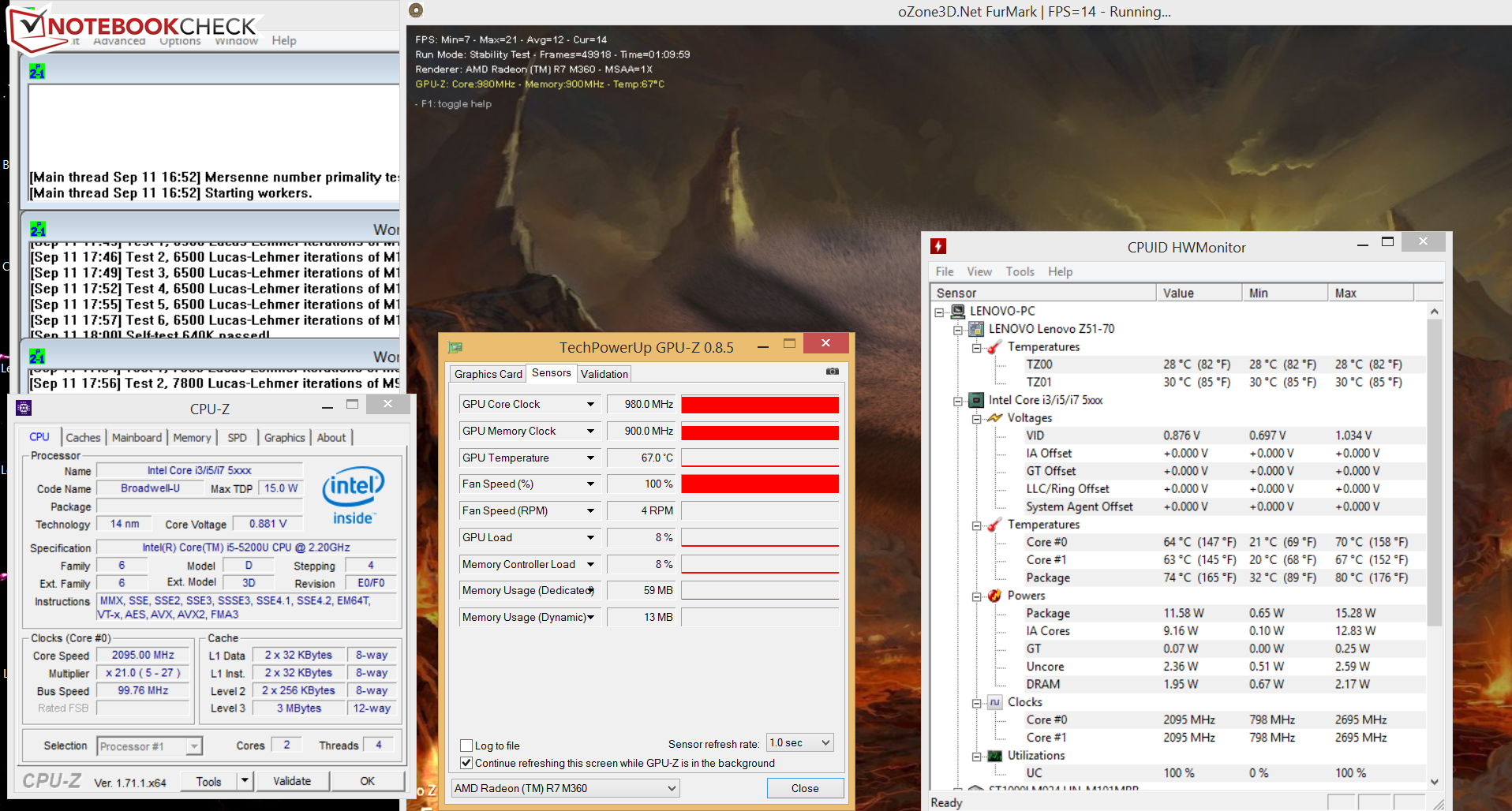
Task: Click the Close button in GPU-Z
Action: point(805,788)
